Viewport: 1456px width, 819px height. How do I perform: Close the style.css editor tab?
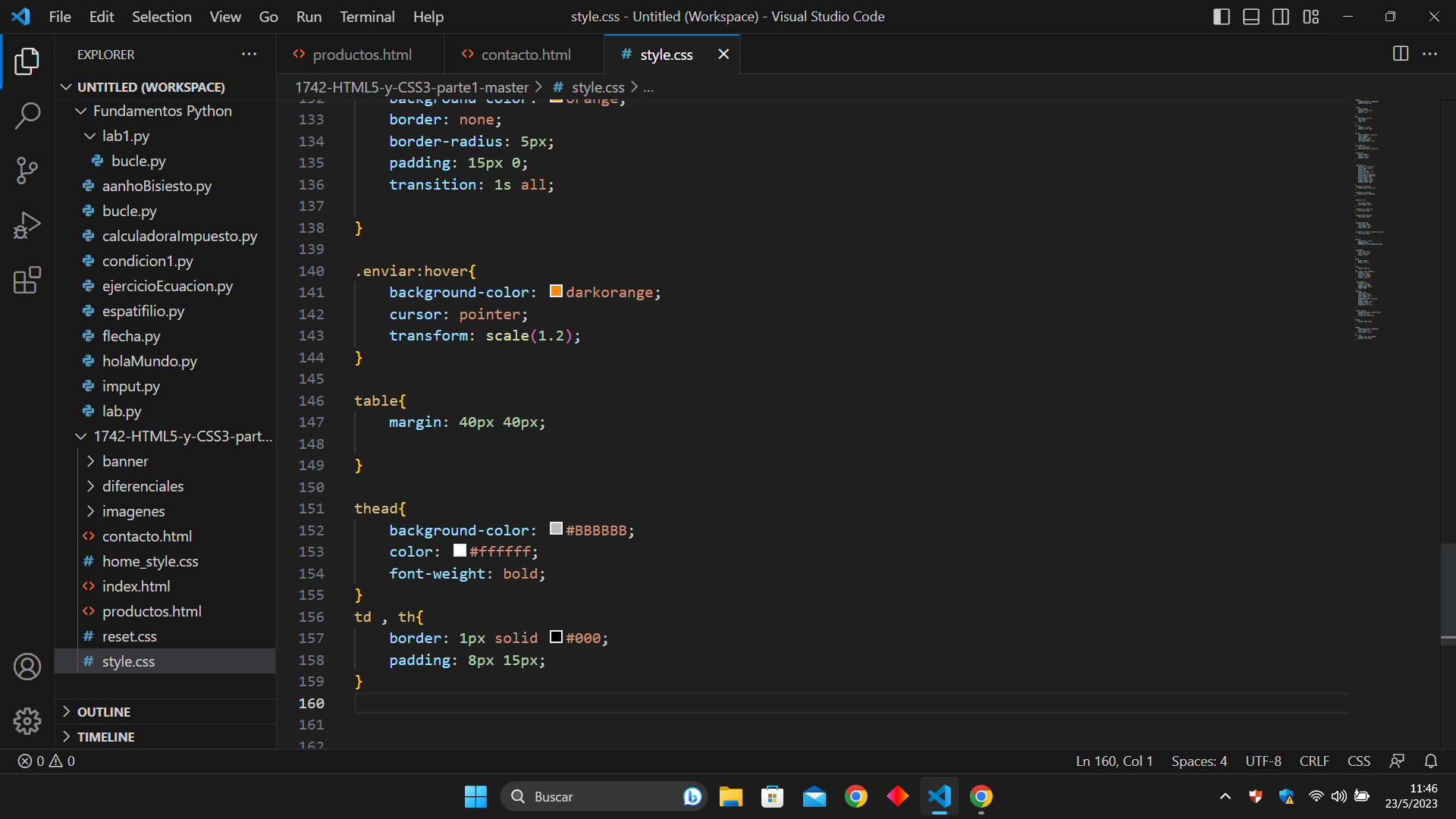[x=723, y=54]
